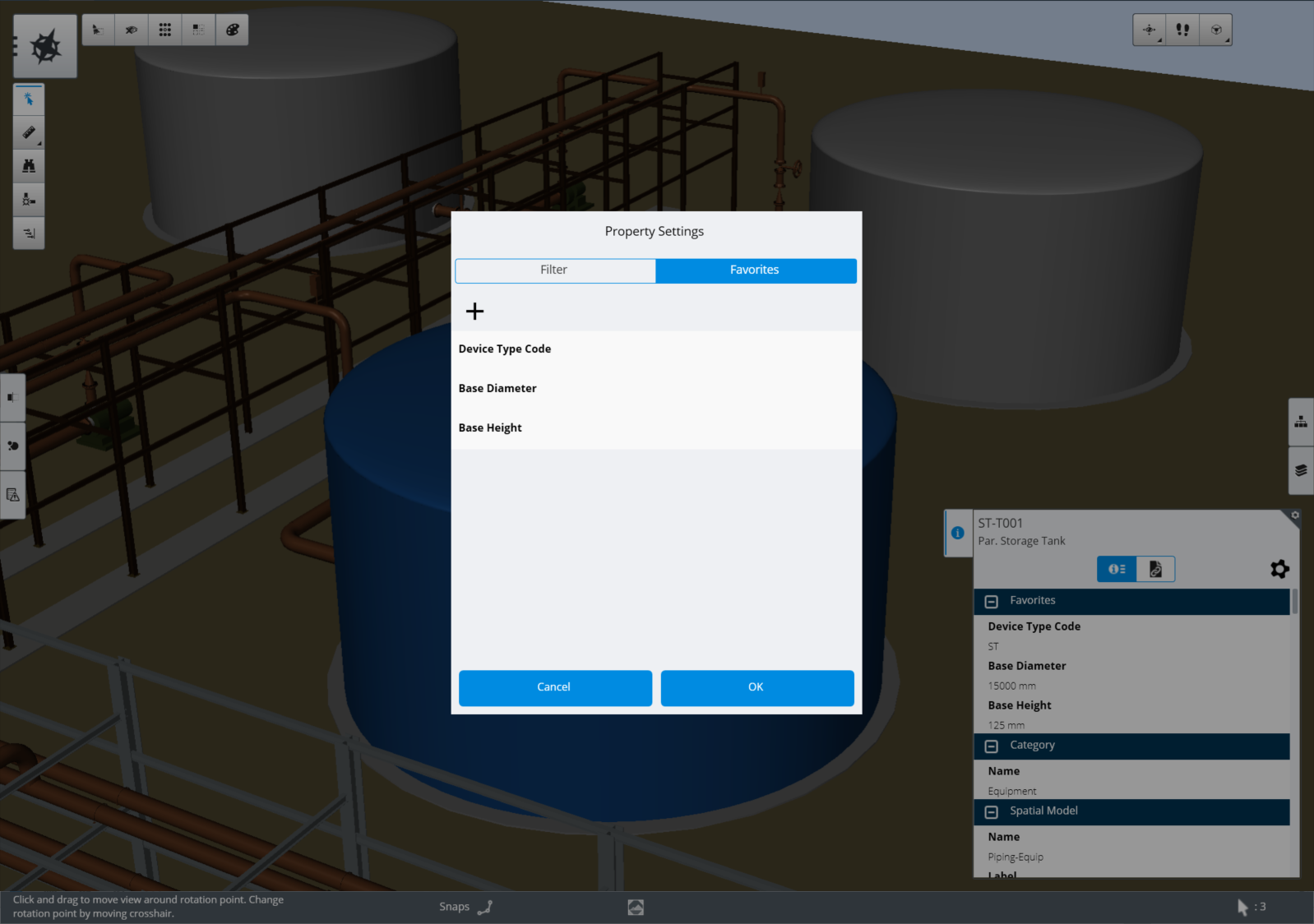The image size is (1314, 924).
Task: Click the Piping-Equip spatial model value
Action: (x=1016, y=857)
